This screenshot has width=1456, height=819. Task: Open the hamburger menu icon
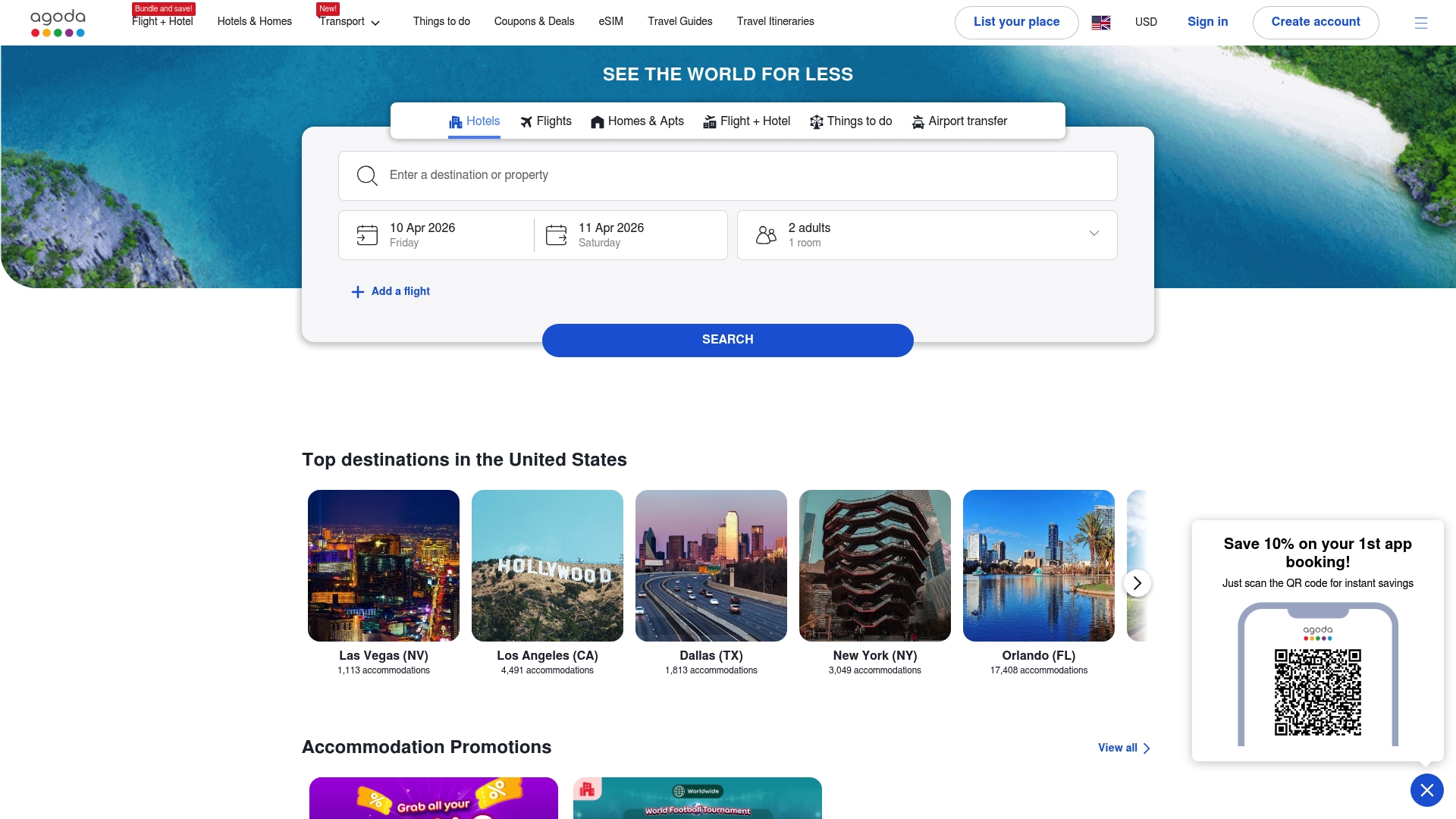point(1420,22)
